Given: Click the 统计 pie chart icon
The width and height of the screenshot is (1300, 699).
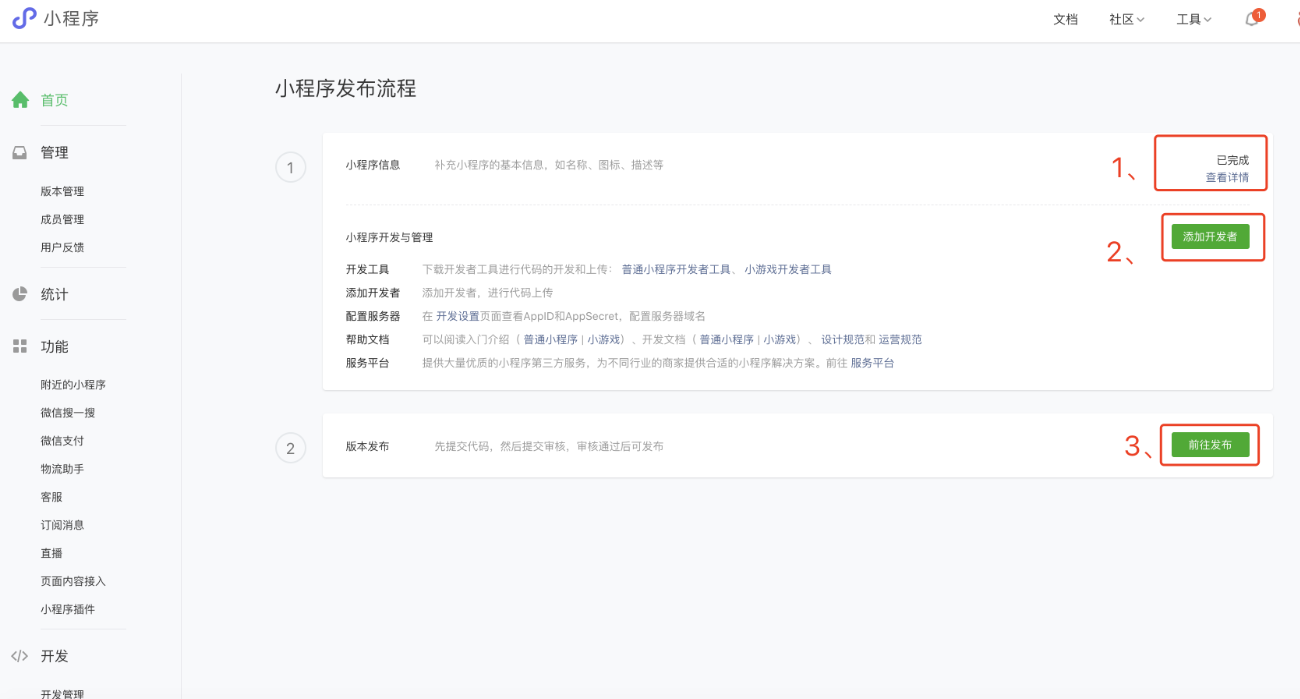Looking at the screenshot, I should [x=20, y=295].
